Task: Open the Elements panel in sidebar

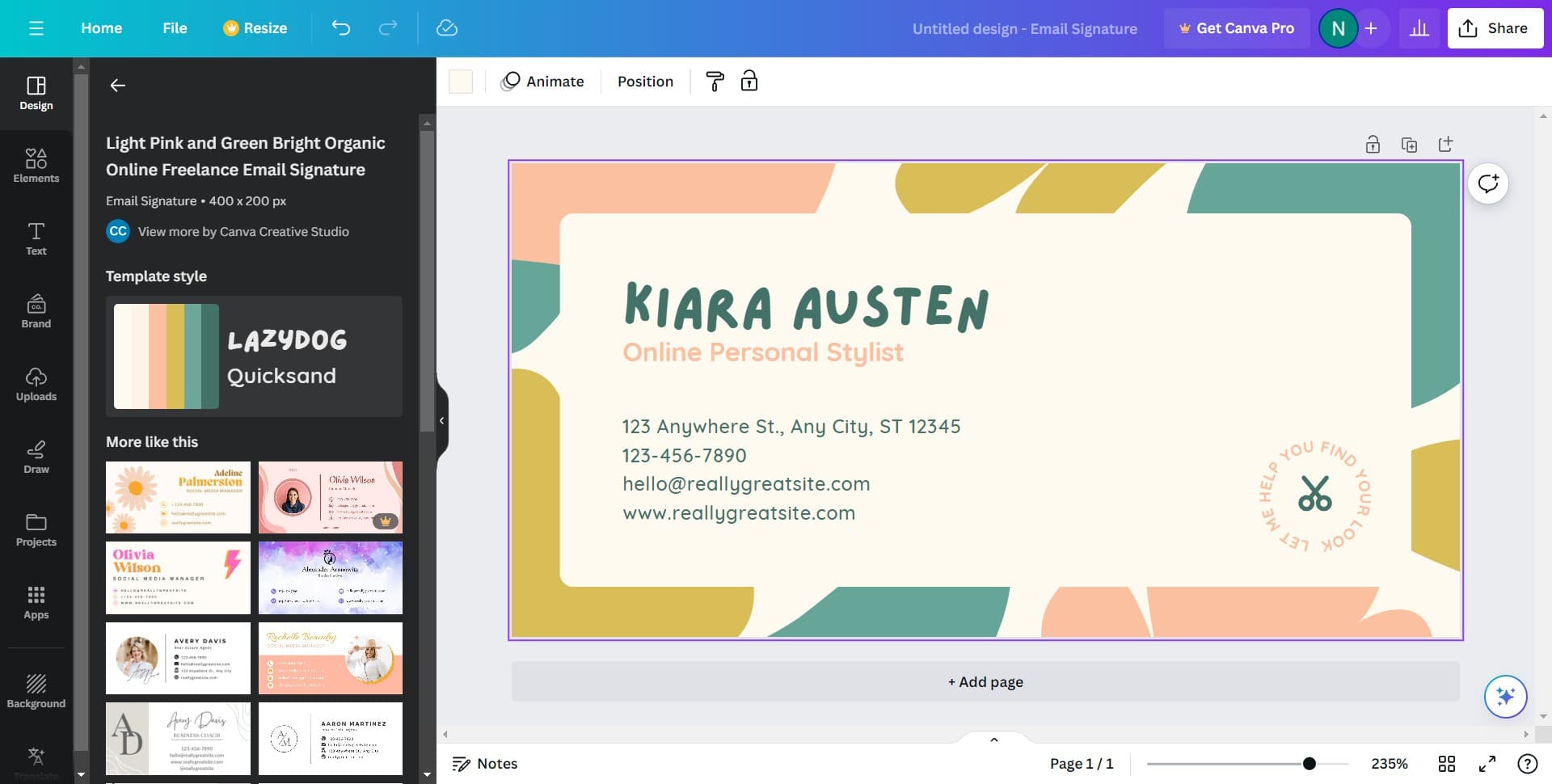Action: [x=36, y=166]
